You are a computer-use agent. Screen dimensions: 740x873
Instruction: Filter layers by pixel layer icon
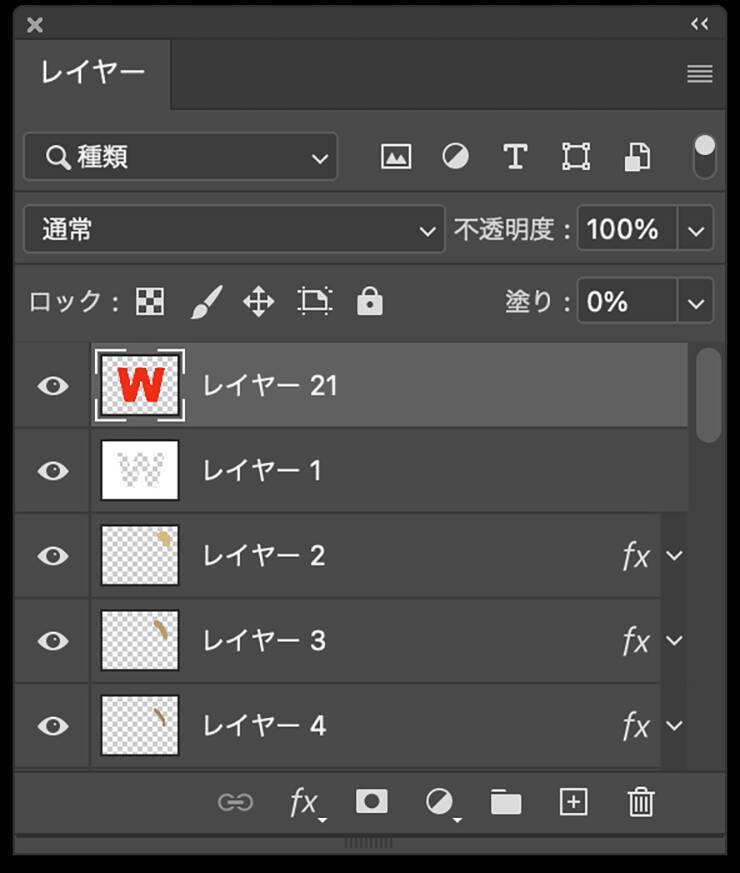[x=396, y=157]
